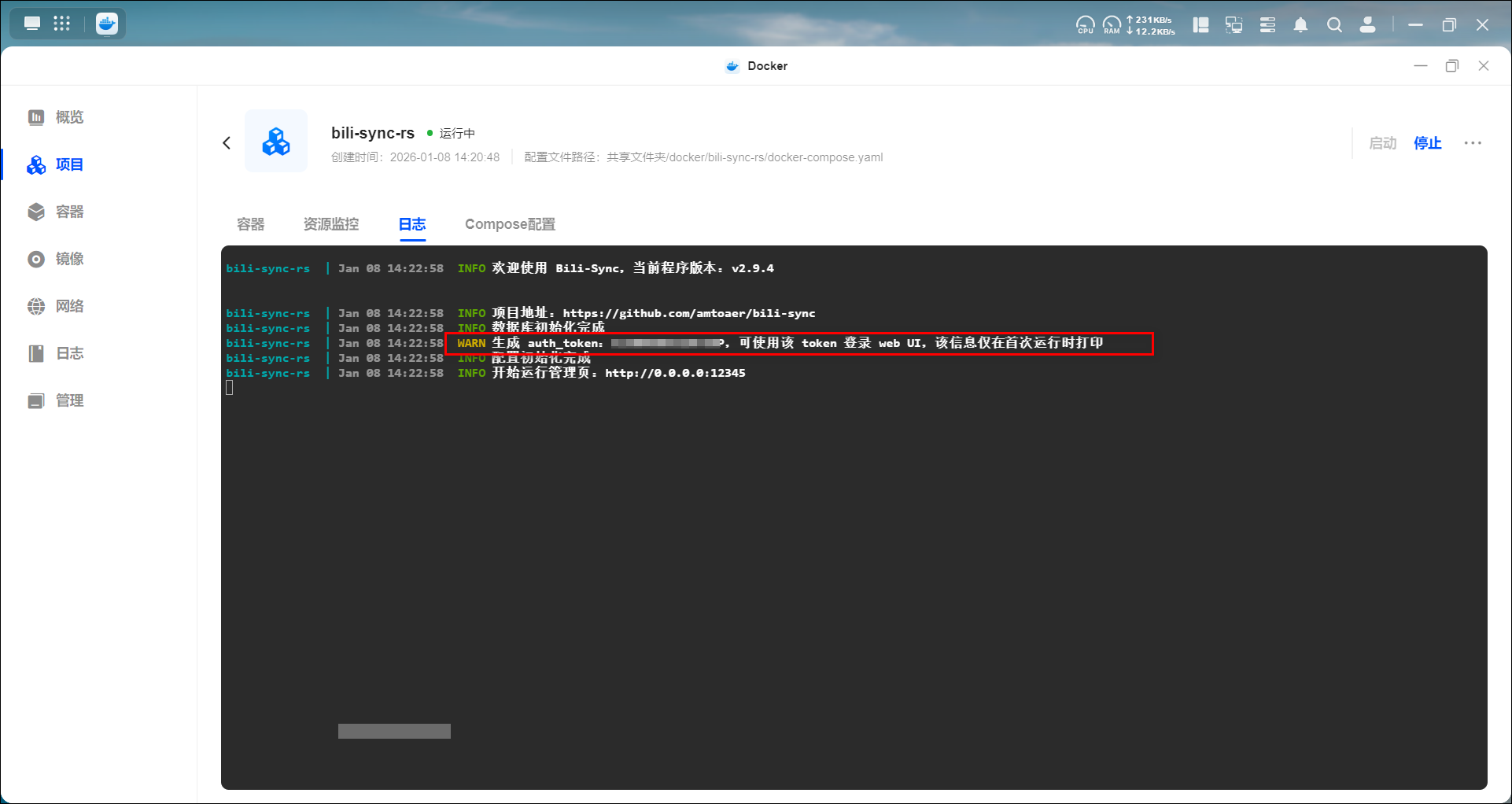Switch to the 容器 tab
The image size is (1512, 804).
tap(251, 224)
